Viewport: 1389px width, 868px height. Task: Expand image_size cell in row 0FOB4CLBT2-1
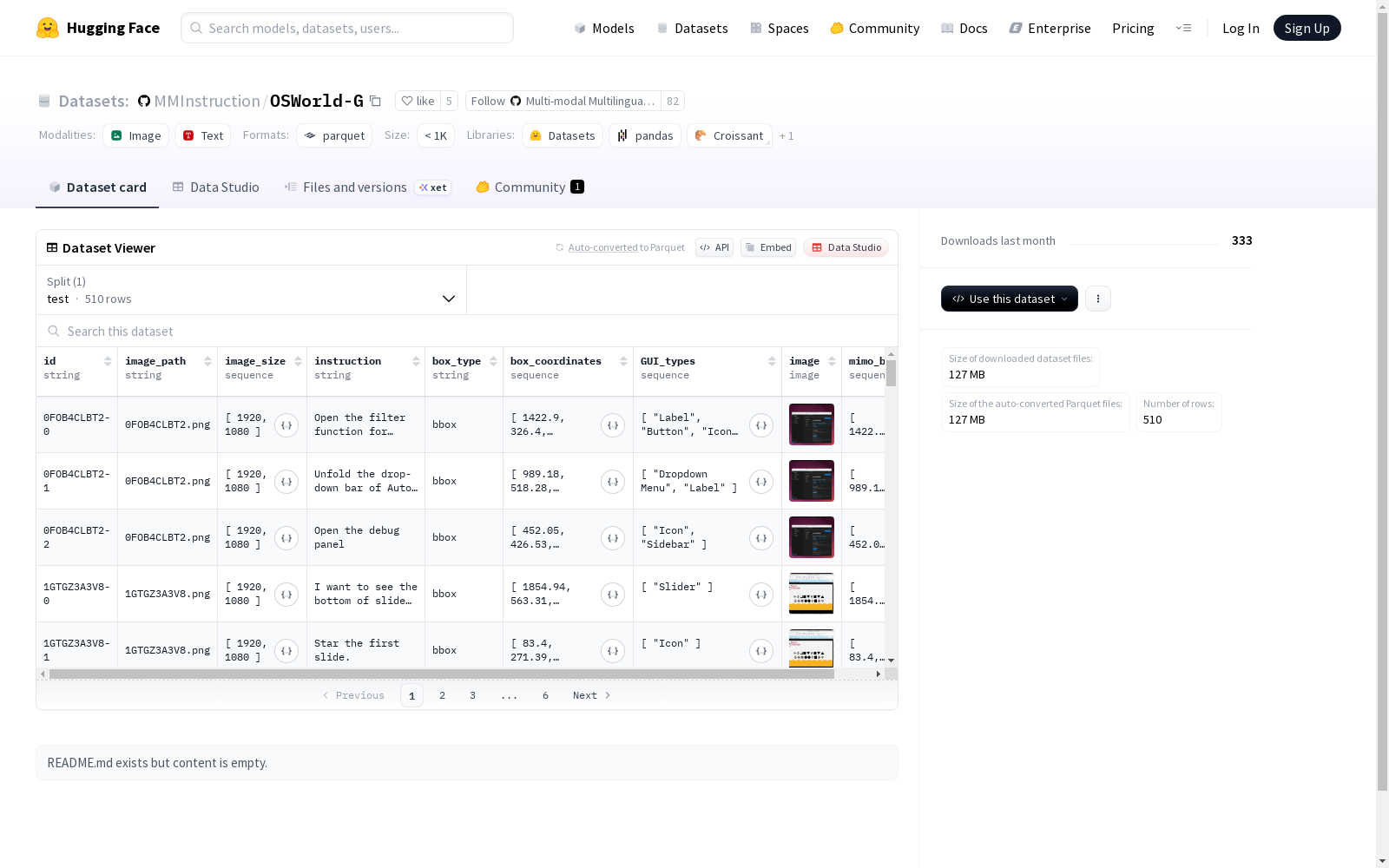click(x=286, y=482)
